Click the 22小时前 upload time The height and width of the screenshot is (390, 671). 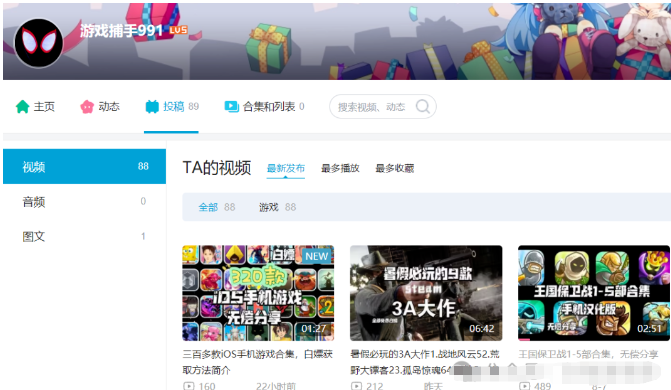tap(276, 386)
